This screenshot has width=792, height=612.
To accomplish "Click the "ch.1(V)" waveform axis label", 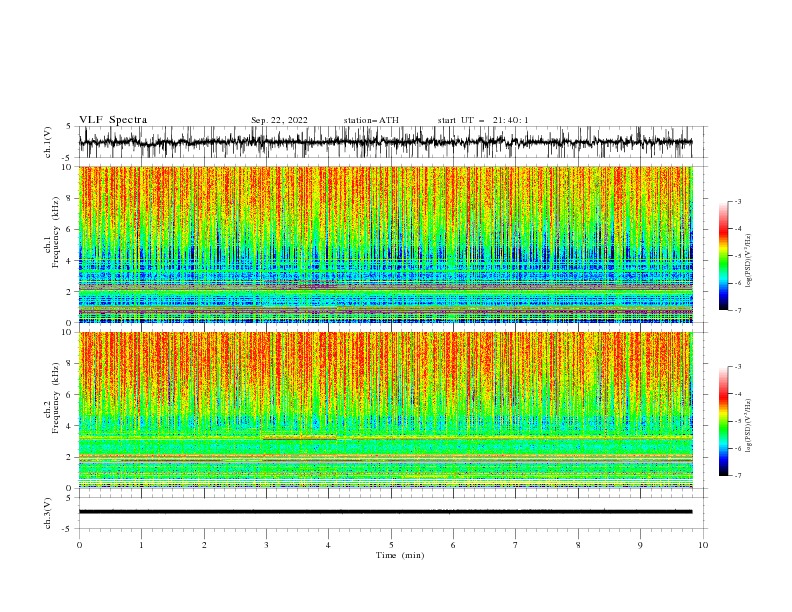I will click(48, 142).
